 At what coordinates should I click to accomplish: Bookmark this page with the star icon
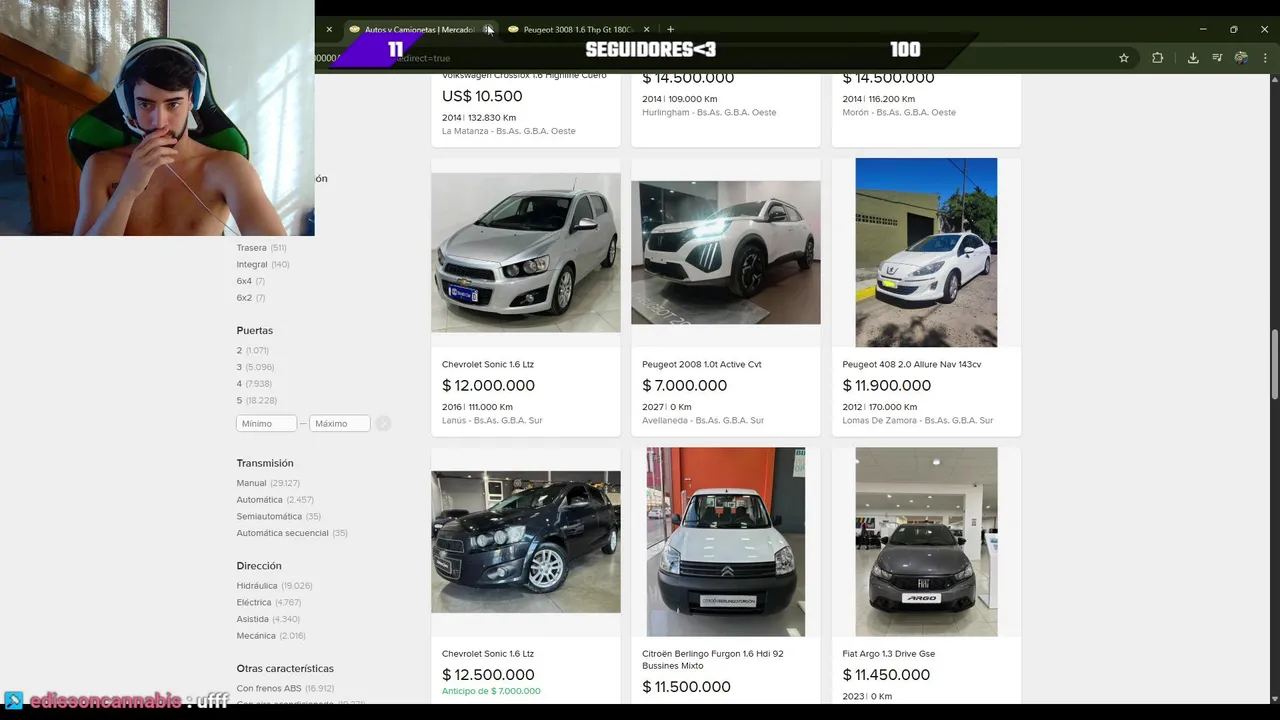[x=1124, y=58]
